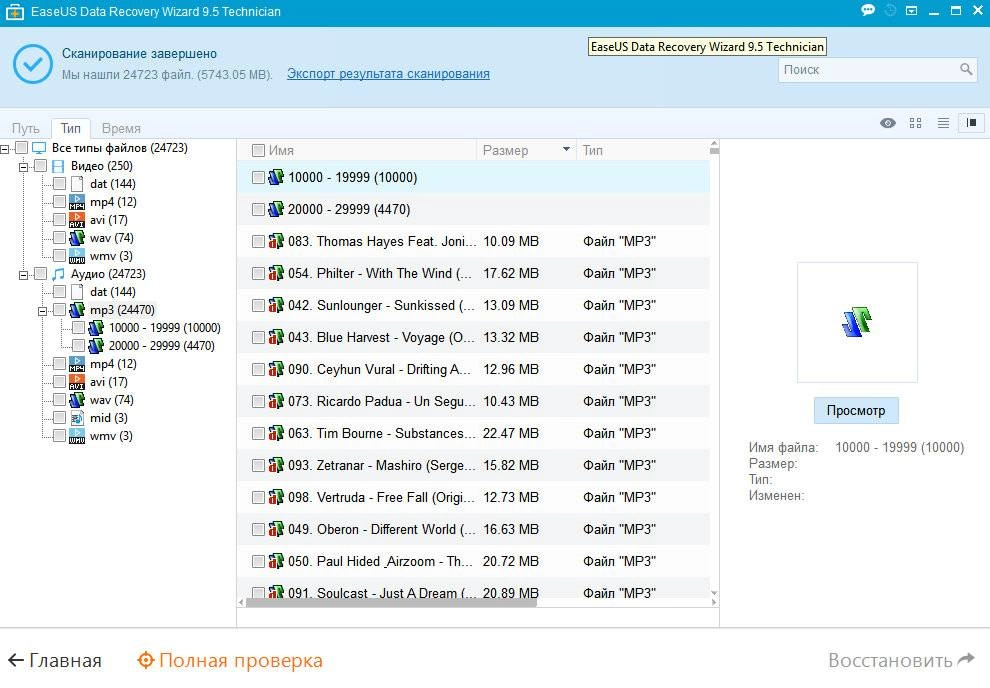Click the mp4 (12) icon under Видео
Image resolution: width=990 pixels, height=688 pixels.
click(77, 202)
